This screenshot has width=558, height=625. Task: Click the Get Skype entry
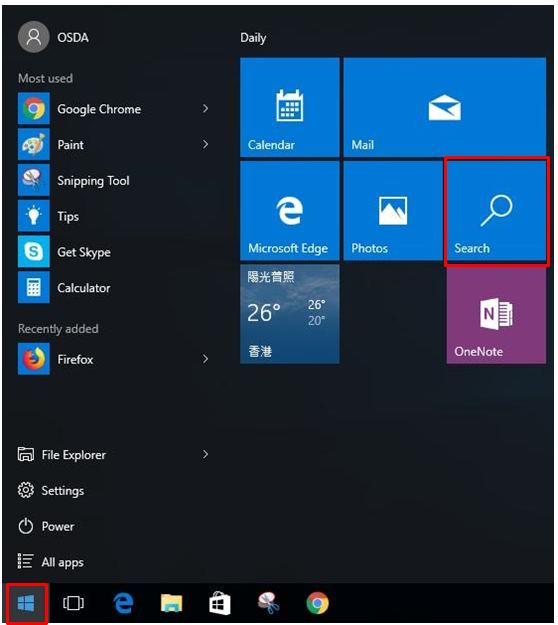[x=114, y=252]
